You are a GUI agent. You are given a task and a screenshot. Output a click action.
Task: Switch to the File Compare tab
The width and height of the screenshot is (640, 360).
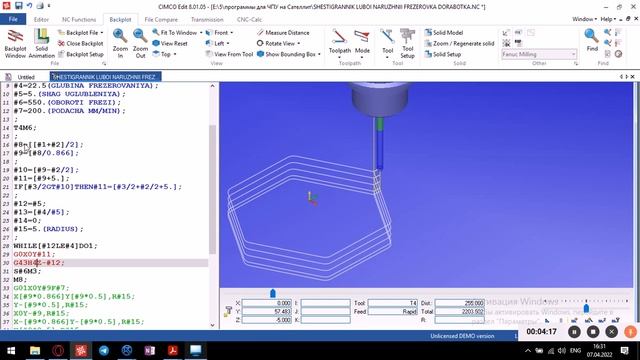pyautogui.click(x=161, y=19)
